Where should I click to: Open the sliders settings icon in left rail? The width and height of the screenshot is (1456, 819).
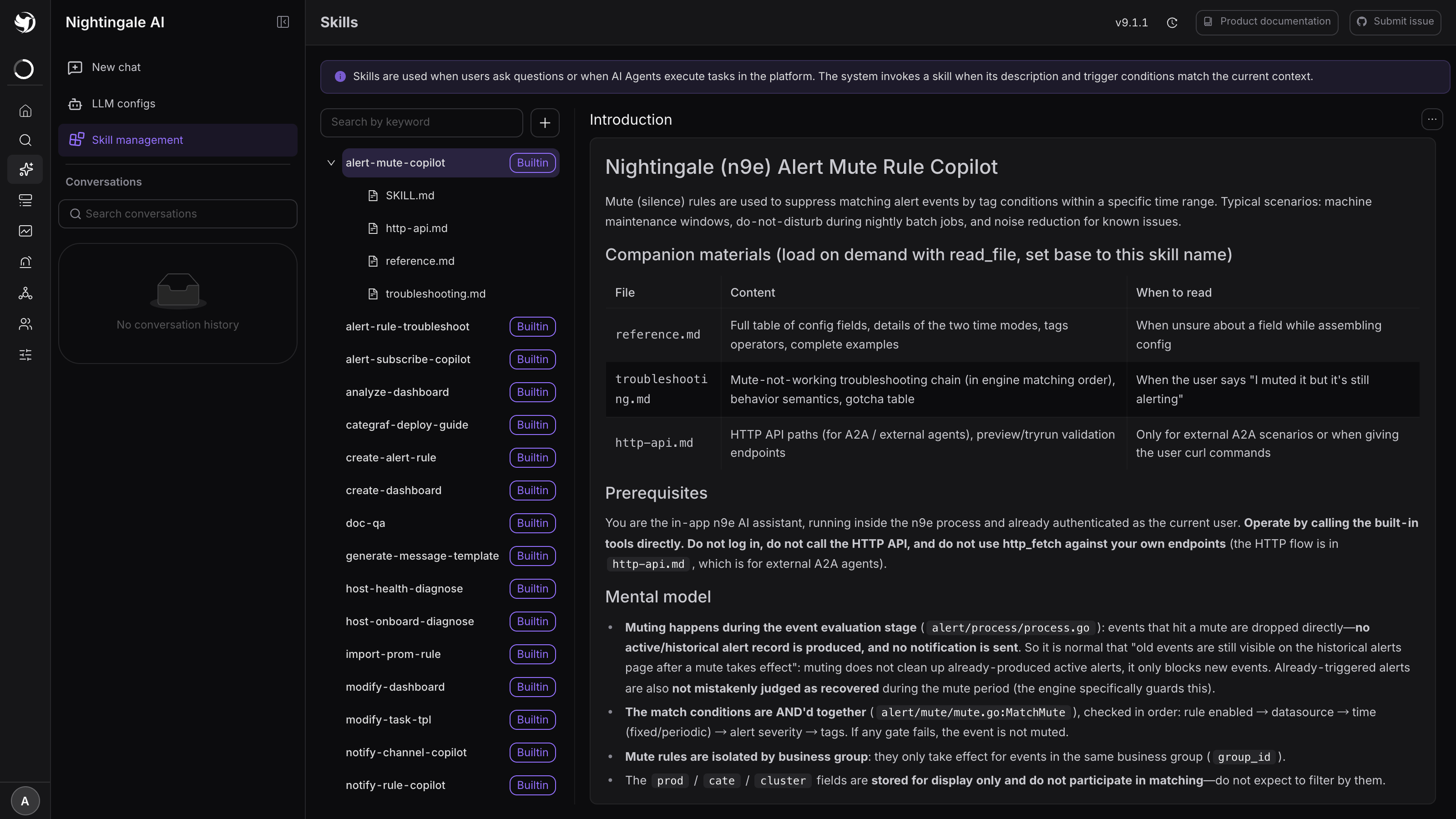(x=25, y=355)
